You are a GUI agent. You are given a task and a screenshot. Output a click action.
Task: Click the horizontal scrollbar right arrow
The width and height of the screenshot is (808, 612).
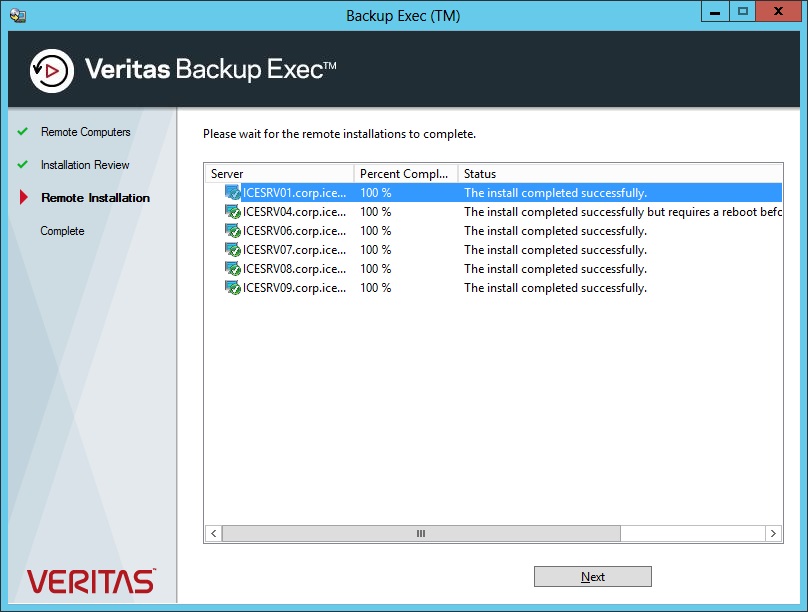(x=773, y=533)
